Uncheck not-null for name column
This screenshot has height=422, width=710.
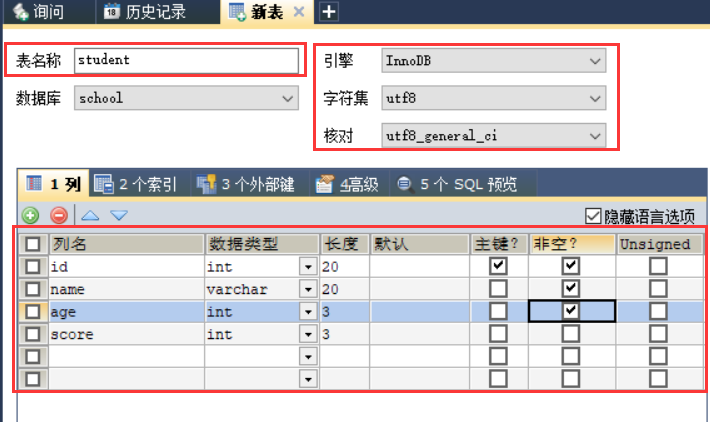[571, 288]
